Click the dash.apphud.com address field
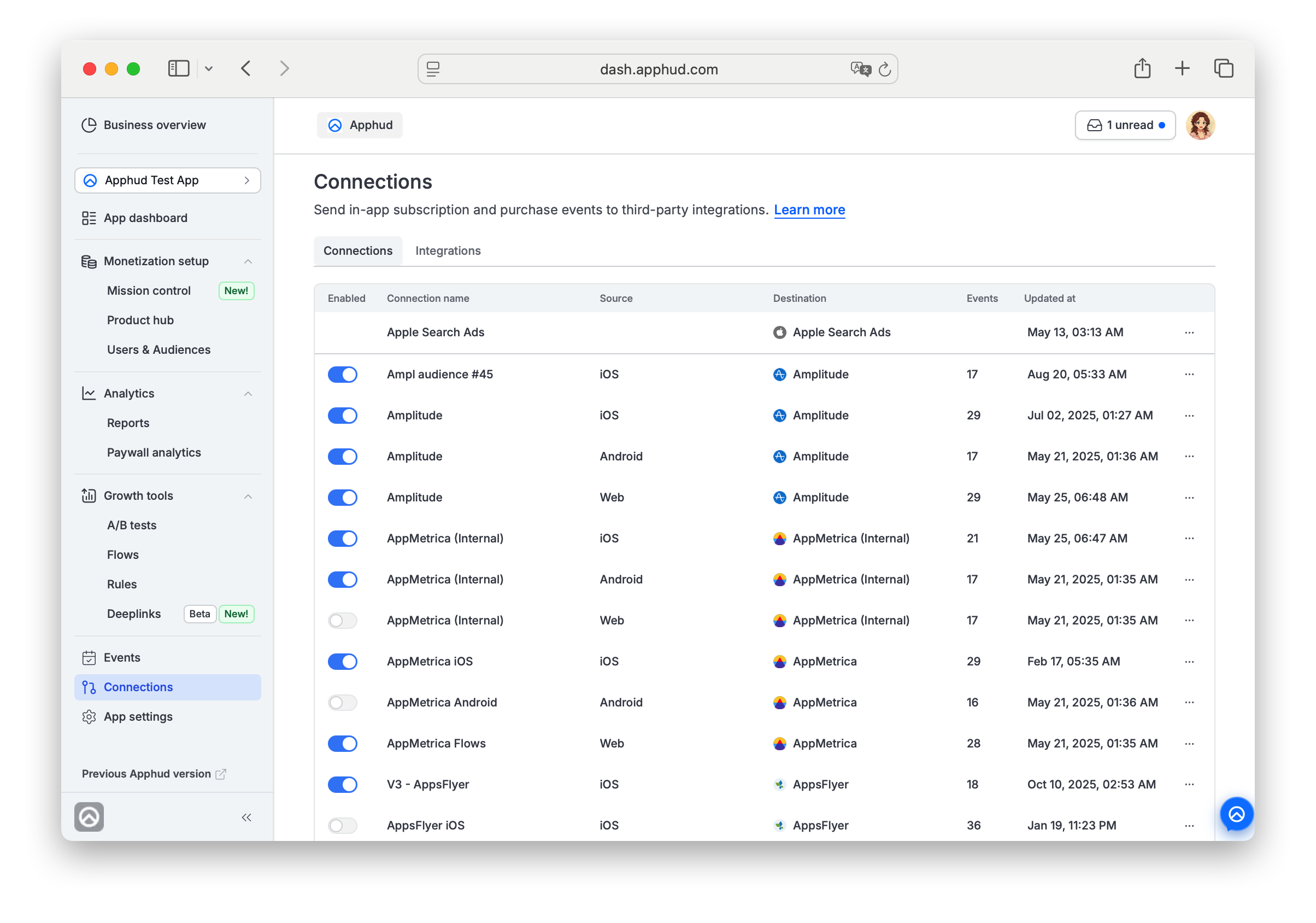The image size is (1316, 923). [657, 69]
